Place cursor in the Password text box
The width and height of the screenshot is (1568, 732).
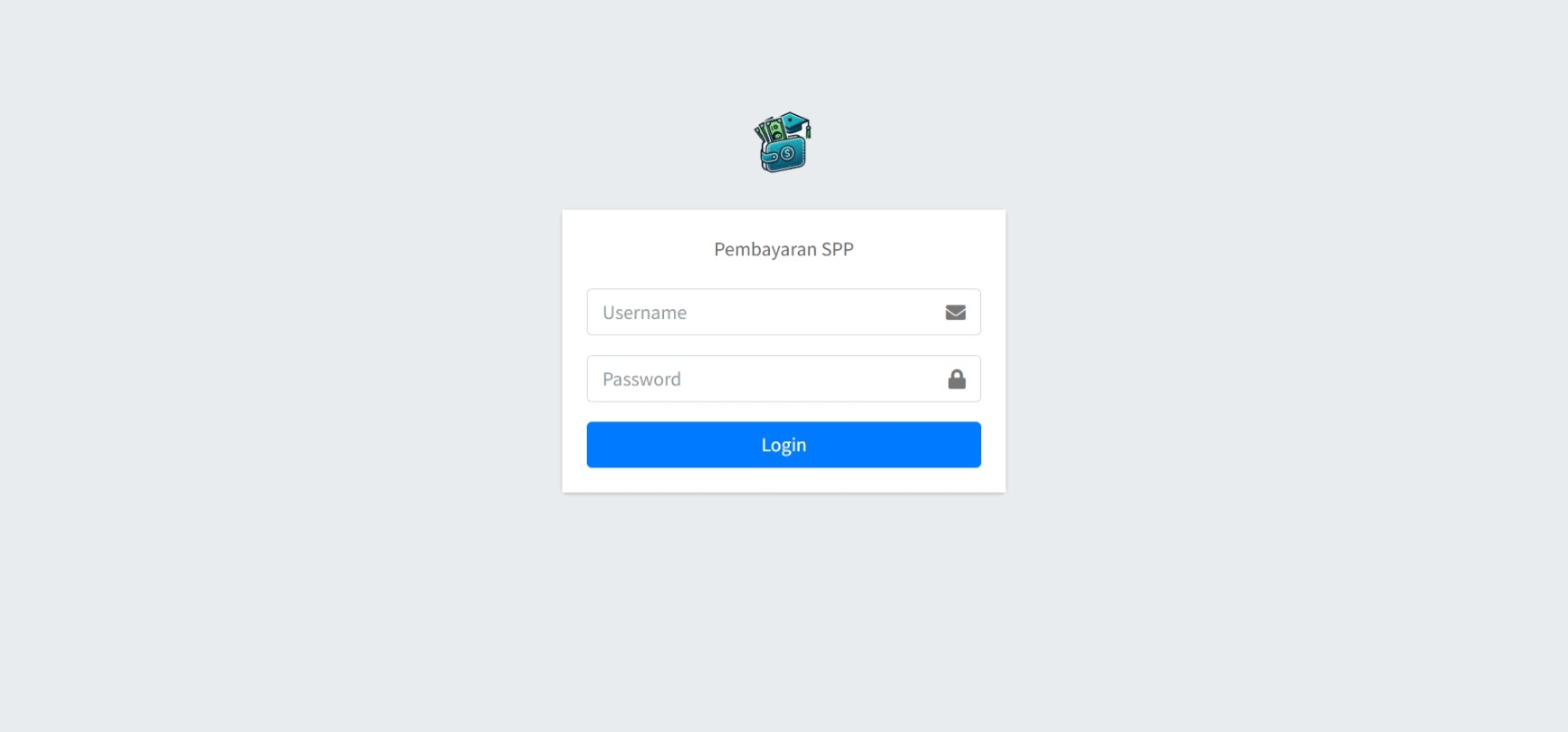784,379
